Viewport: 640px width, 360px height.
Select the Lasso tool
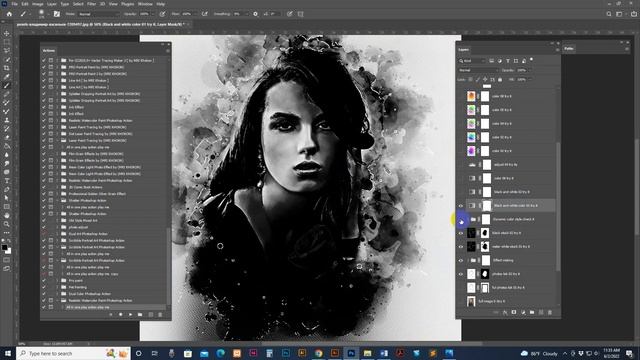pyautogui.click(x=7, y=51)
